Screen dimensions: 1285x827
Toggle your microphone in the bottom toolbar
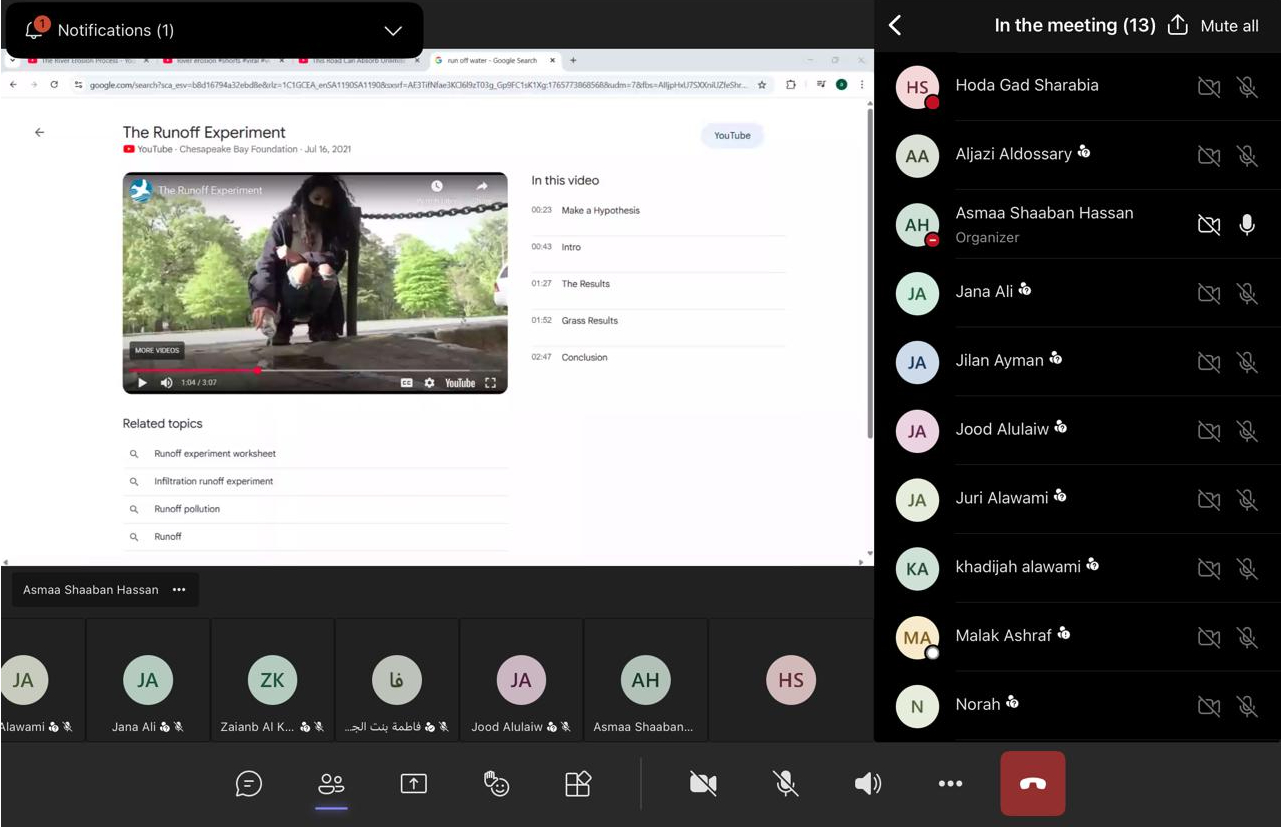point(786,784)
